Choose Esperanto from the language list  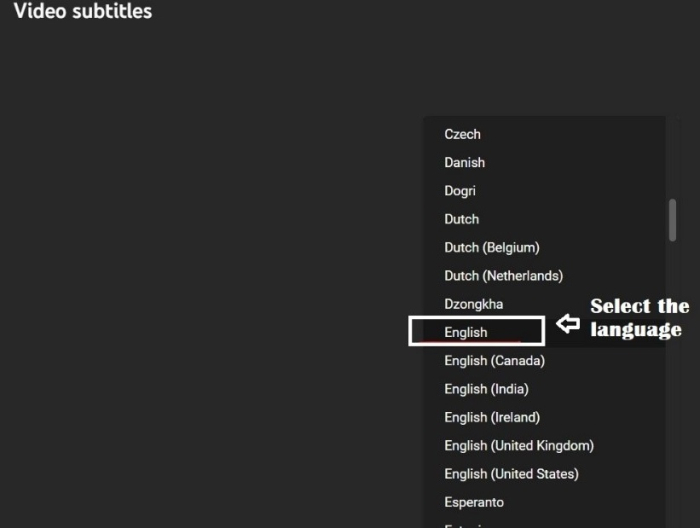(474, 502)
